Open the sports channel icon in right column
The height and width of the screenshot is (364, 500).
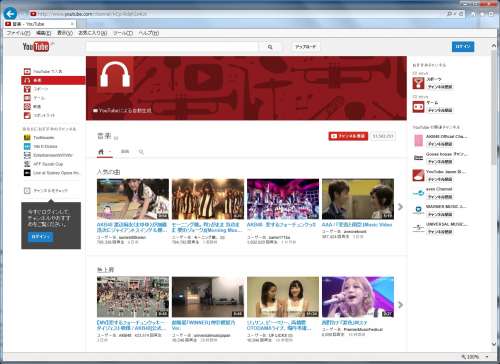click(418, 83)
